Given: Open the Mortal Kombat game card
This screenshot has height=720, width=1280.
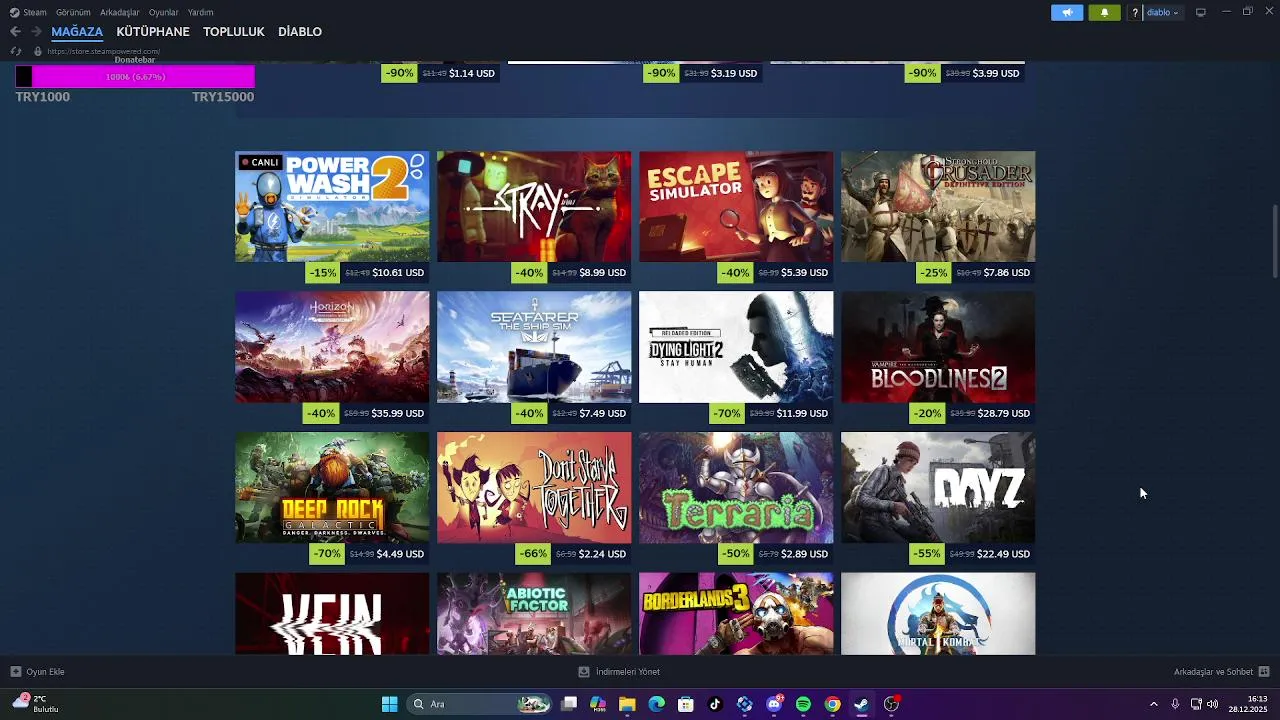Looking at the screenshot, I should pyautogui.click(x=938, y=614).
